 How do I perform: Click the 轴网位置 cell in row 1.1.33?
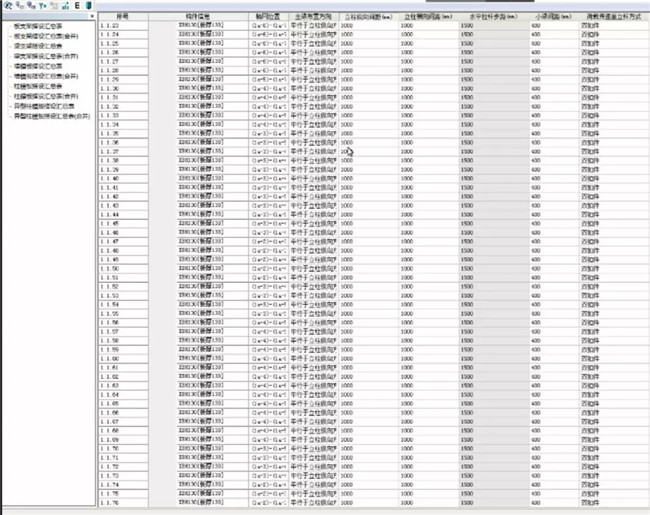(268, 116)
